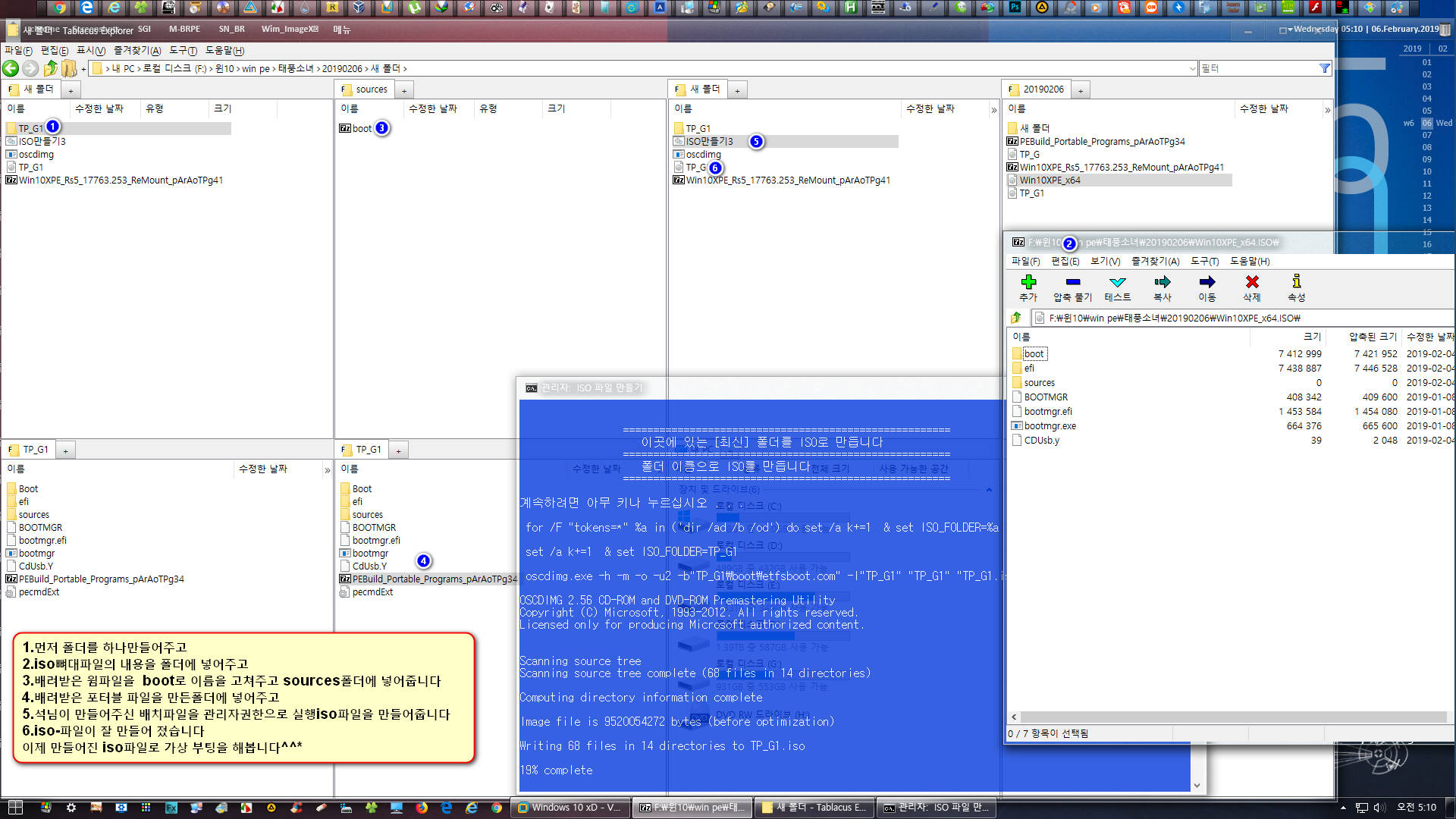Select the 20190206 pane tab
This screenshot has width=1456, height=819.
tap(1036, 89)
